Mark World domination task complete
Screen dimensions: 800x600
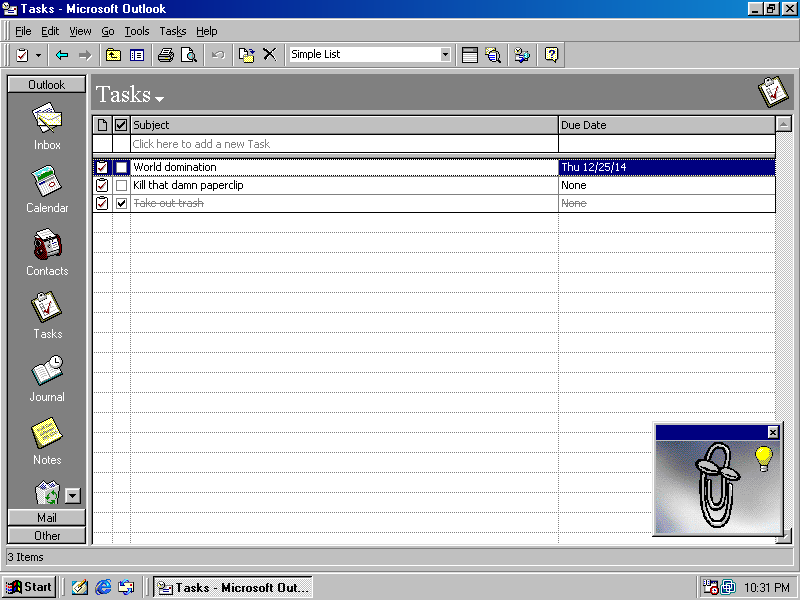click(121, 167)
